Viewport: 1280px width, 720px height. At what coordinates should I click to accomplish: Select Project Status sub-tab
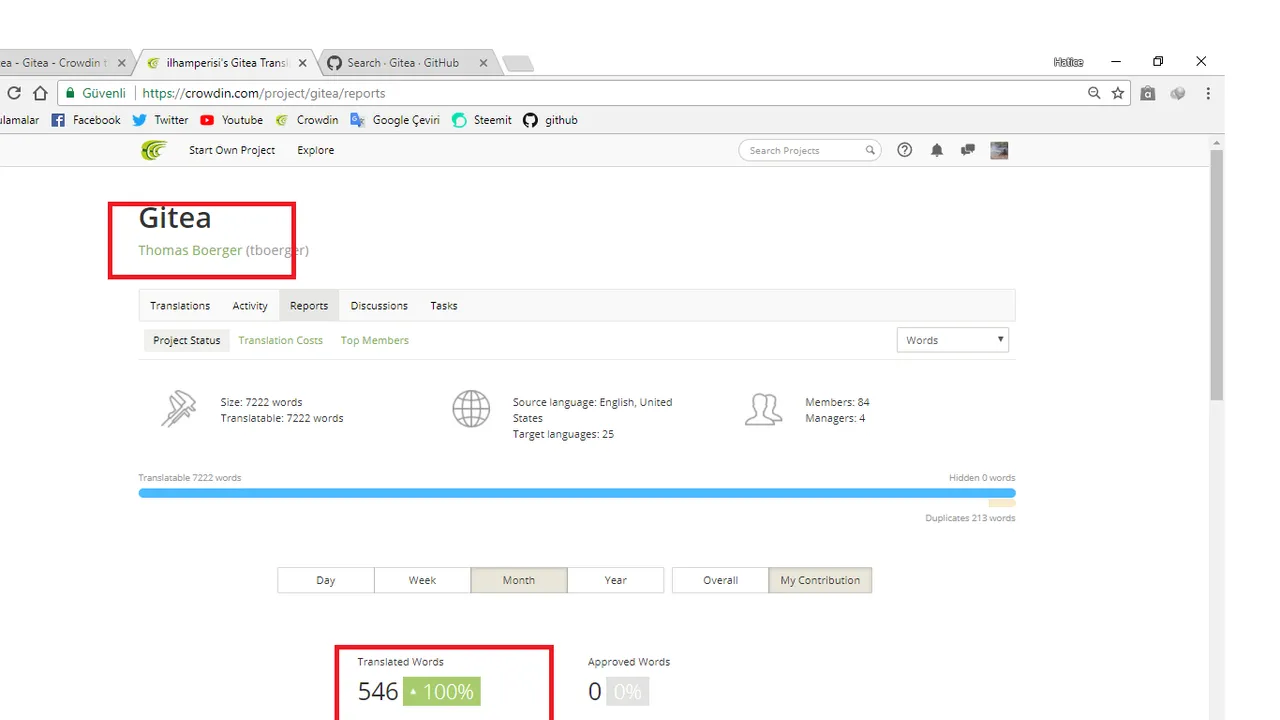(186, 340)
